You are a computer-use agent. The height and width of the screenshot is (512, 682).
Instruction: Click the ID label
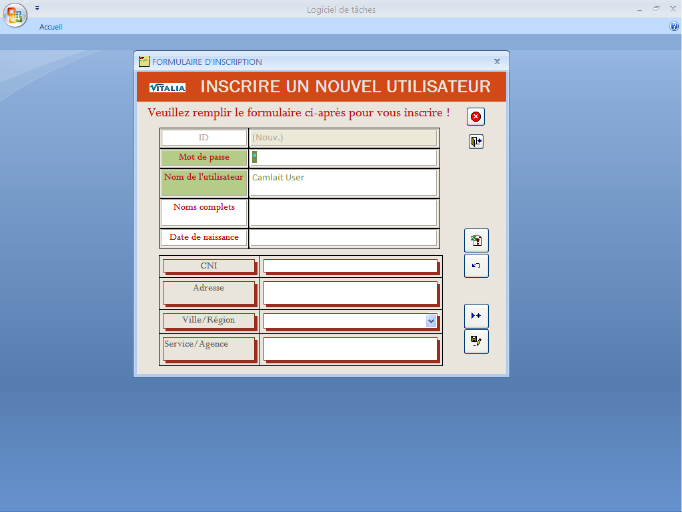pos(204,137)
